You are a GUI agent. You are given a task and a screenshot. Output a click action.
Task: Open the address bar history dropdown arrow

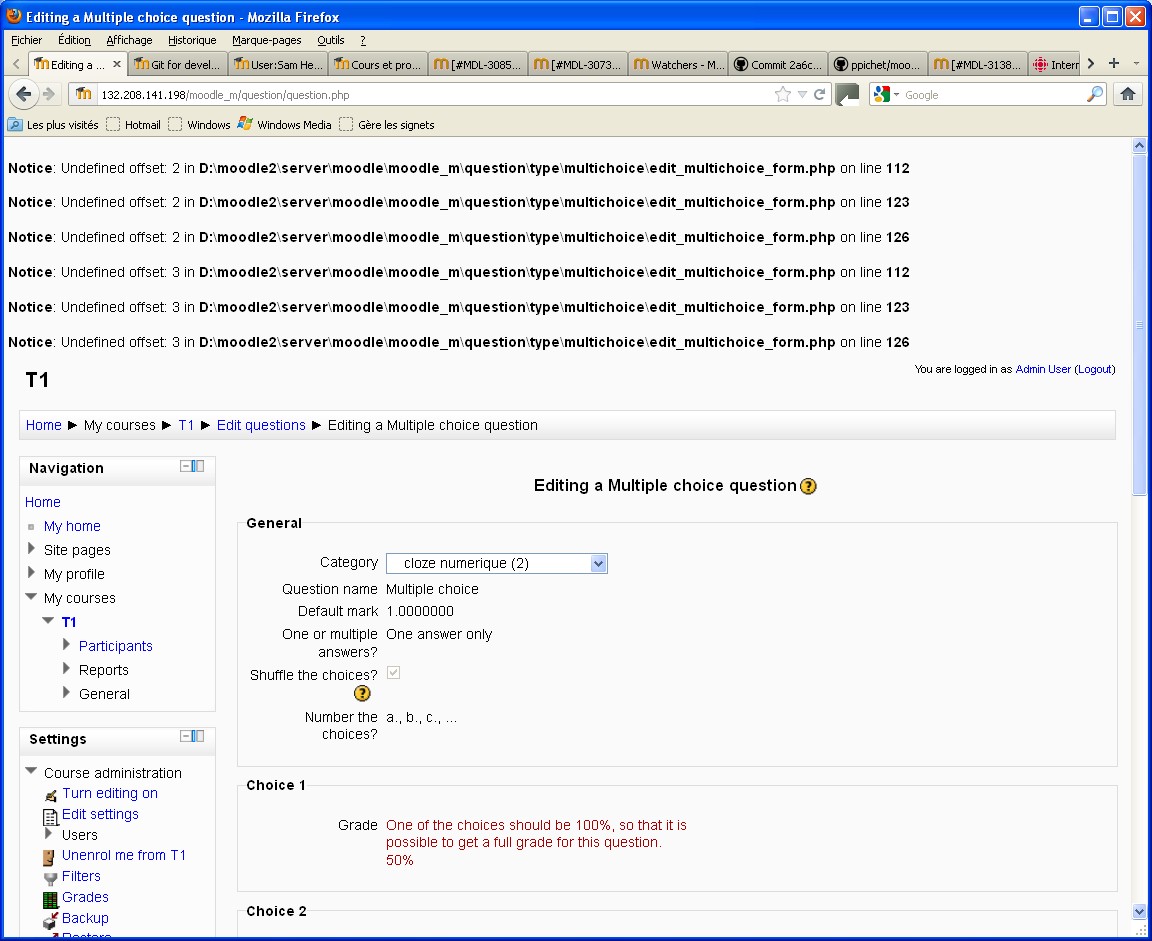point(802,94)
